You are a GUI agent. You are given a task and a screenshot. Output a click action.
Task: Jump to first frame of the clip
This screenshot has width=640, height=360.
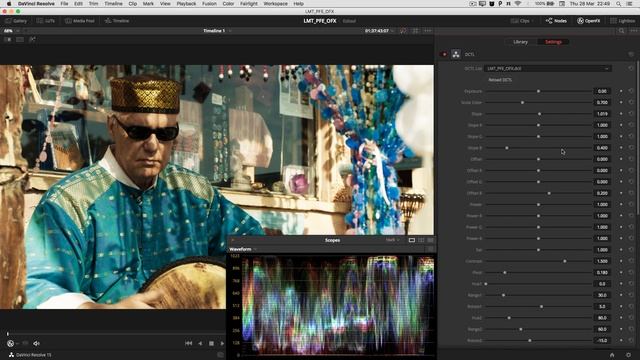[189, 344]
